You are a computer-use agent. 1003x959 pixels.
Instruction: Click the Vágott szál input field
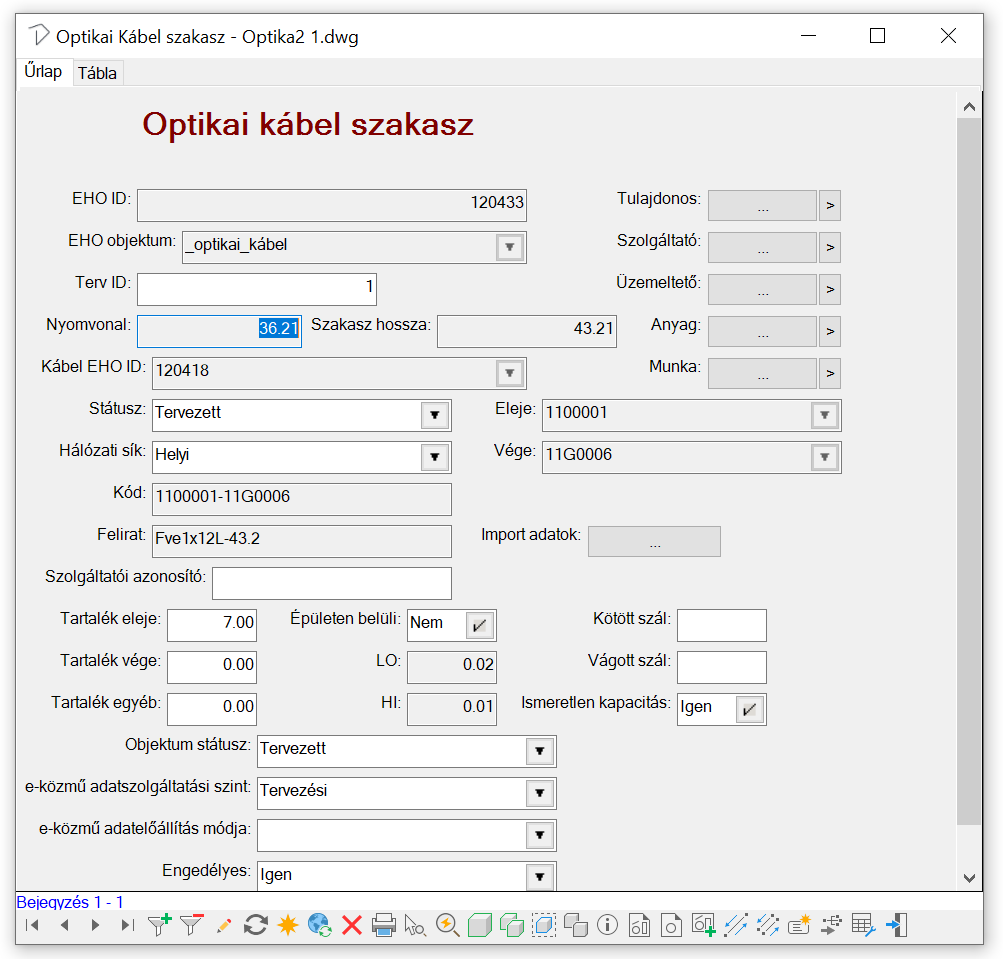pos(722,667)
